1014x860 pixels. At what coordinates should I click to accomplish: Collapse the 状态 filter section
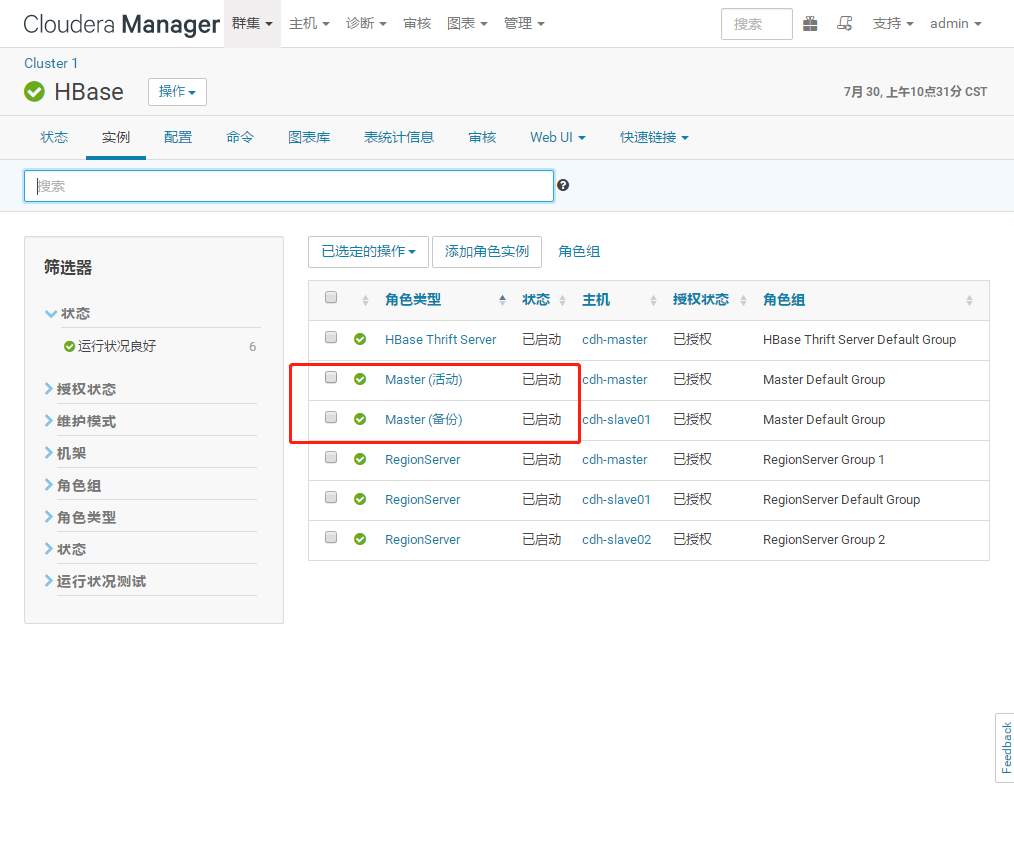coord(67,314)
